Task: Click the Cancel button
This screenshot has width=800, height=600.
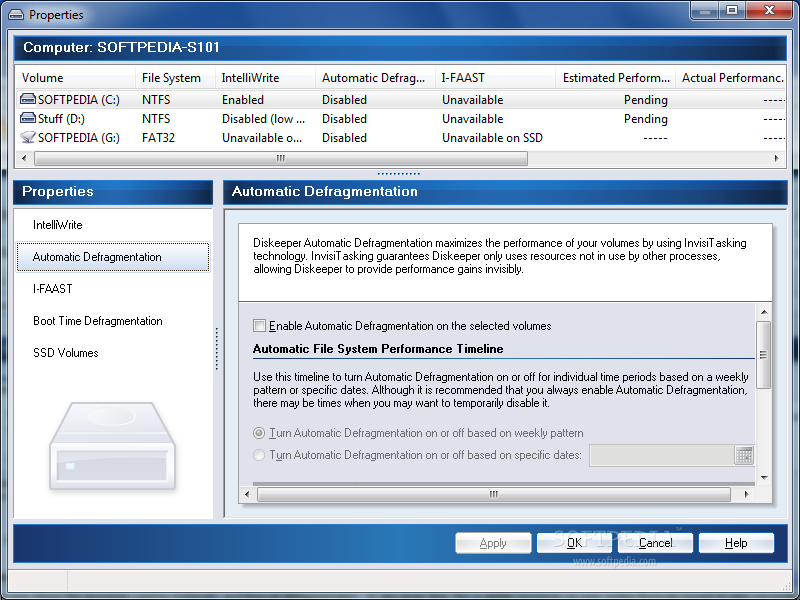Action: pos(655,543)
